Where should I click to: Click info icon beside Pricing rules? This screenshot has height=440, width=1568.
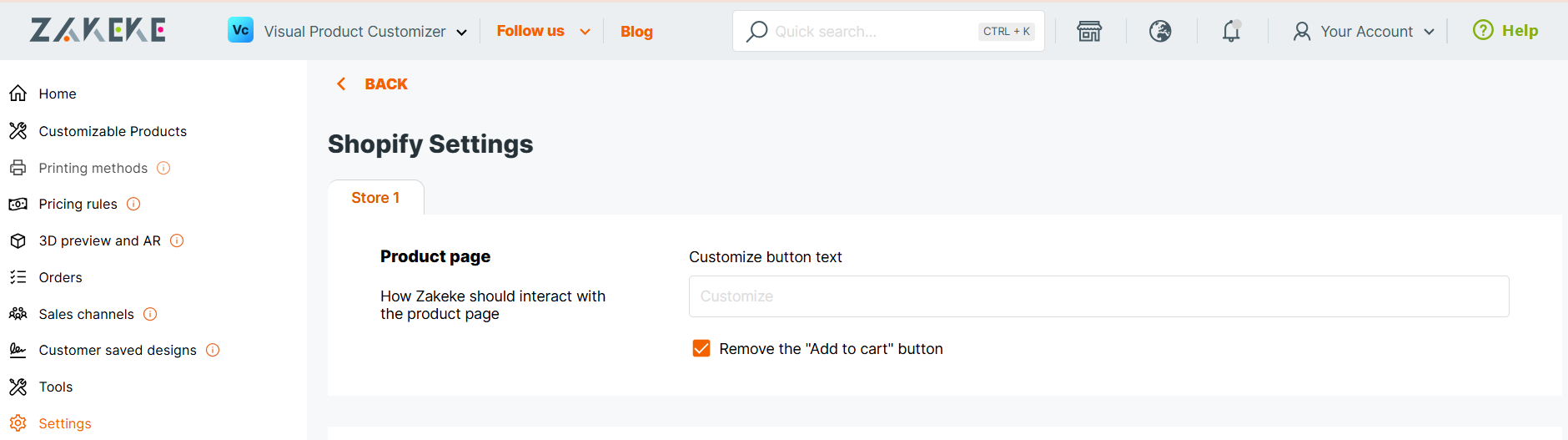133,204
